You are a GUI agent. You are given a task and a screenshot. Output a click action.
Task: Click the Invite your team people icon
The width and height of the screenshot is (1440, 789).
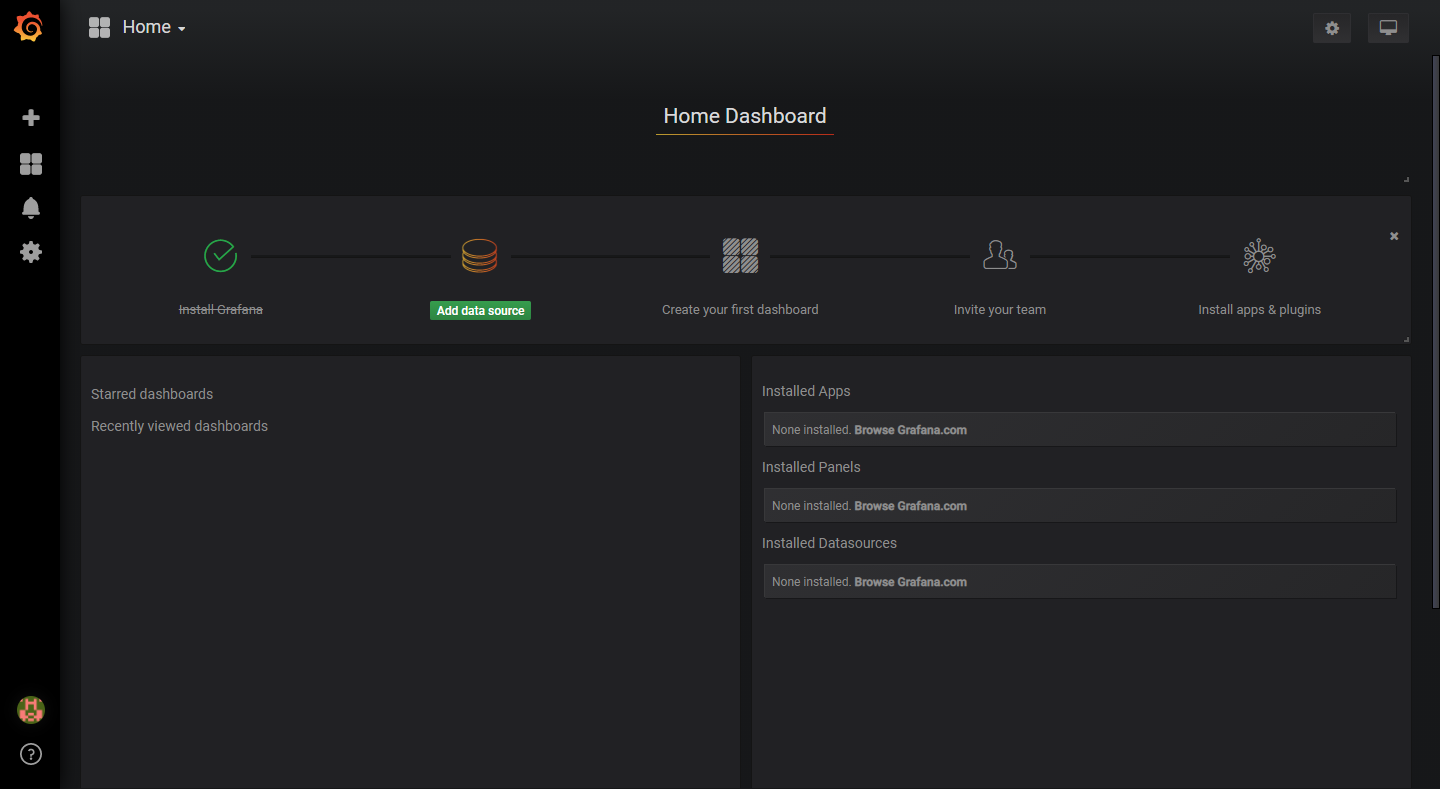(1000, 255)
